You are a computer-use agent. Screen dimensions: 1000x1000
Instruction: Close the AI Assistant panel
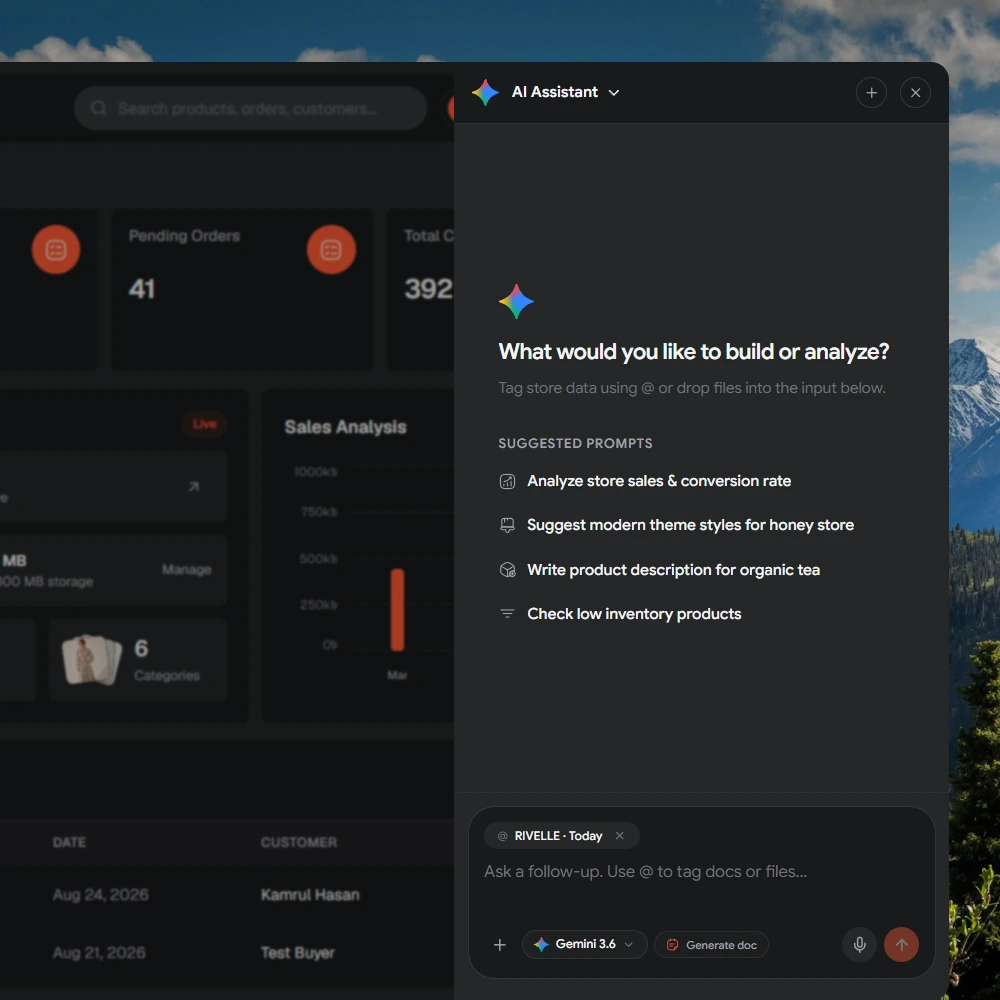pos(915,93)
